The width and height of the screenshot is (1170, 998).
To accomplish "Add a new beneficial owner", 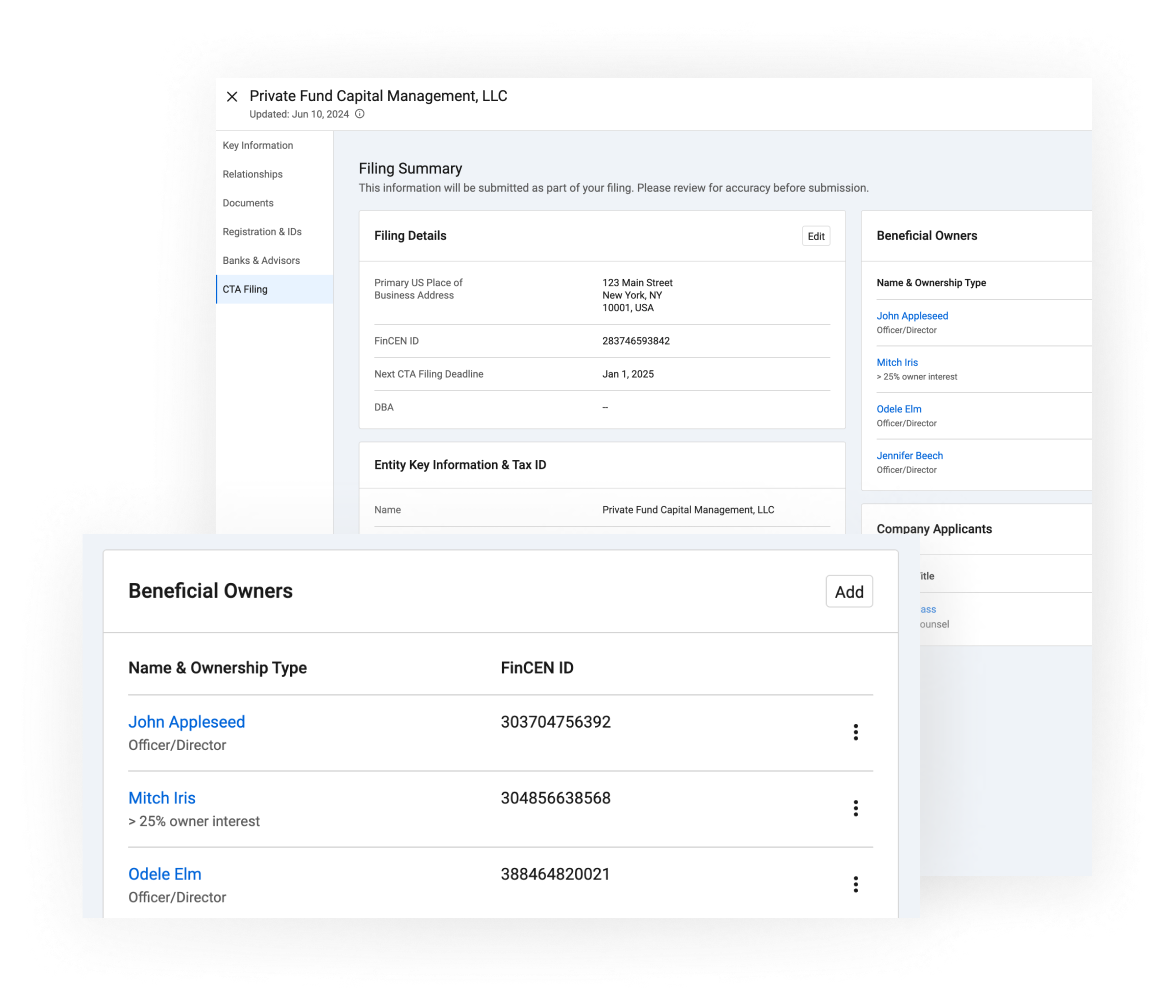I will [848, 591].
